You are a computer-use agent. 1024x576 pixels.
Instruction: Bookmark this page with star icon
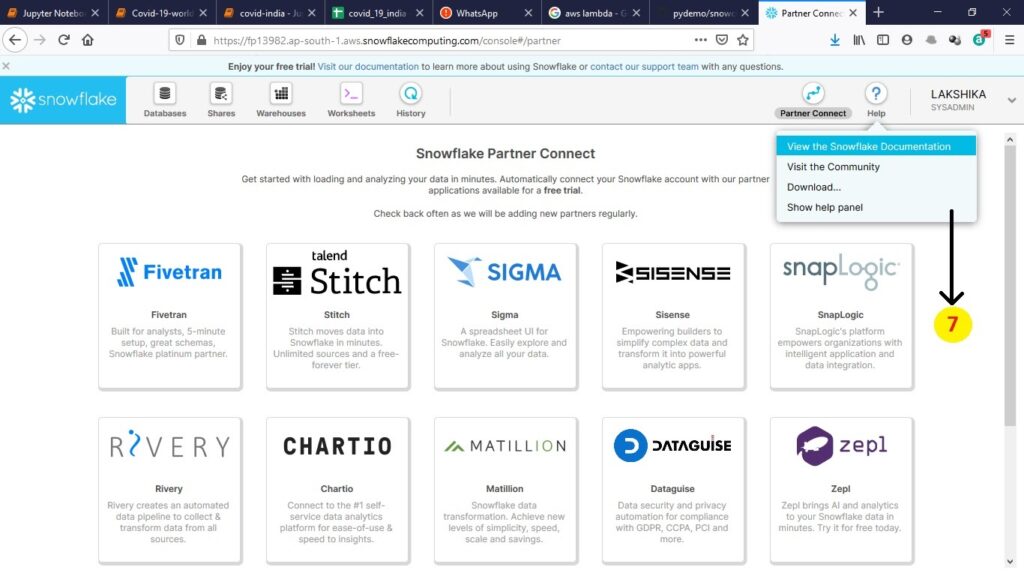(x=743, y=40)
